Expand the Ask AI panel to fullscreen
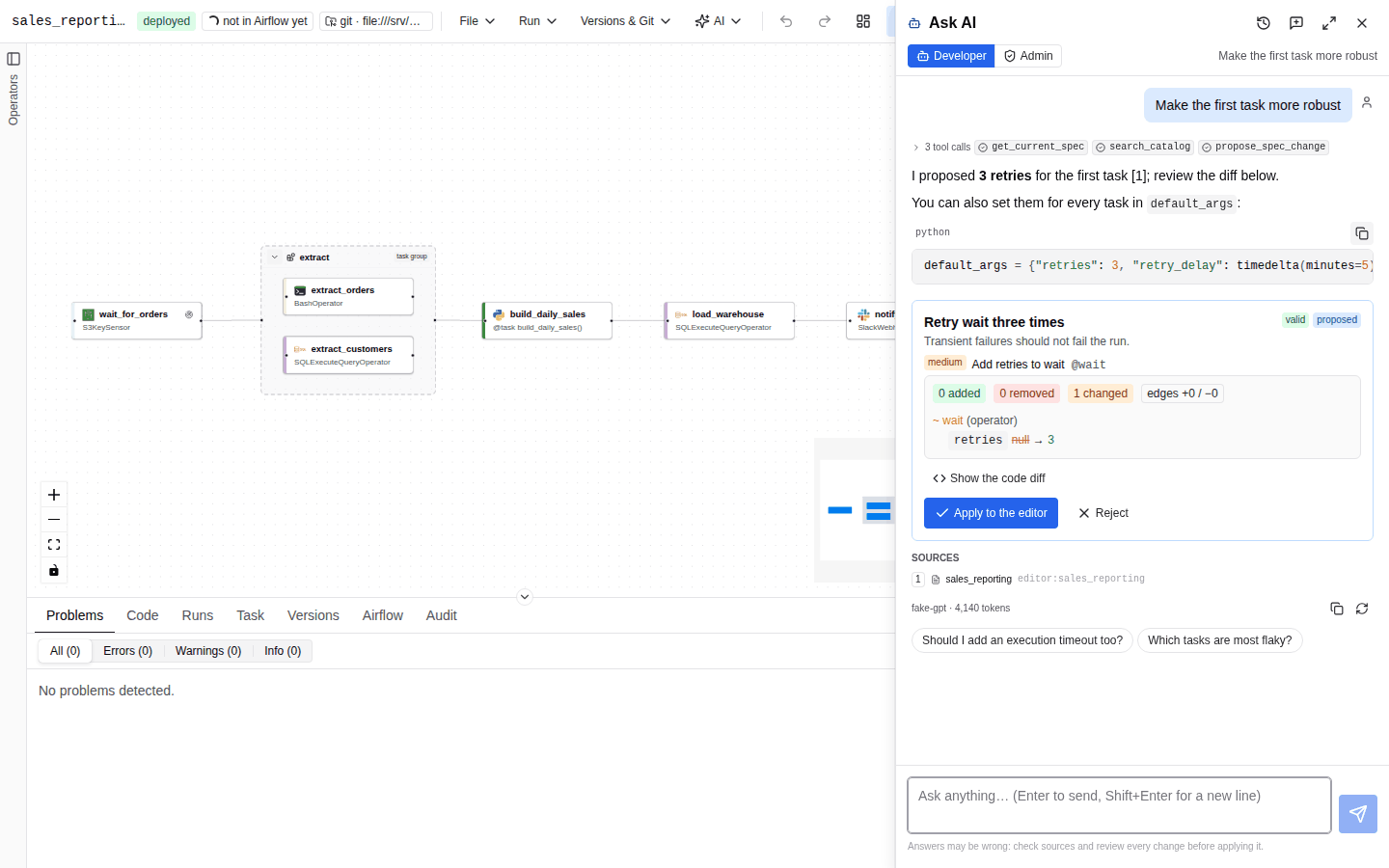The width and height of the screenshot is (1389, 868). pyautogui.click(x=1329, y=23)
